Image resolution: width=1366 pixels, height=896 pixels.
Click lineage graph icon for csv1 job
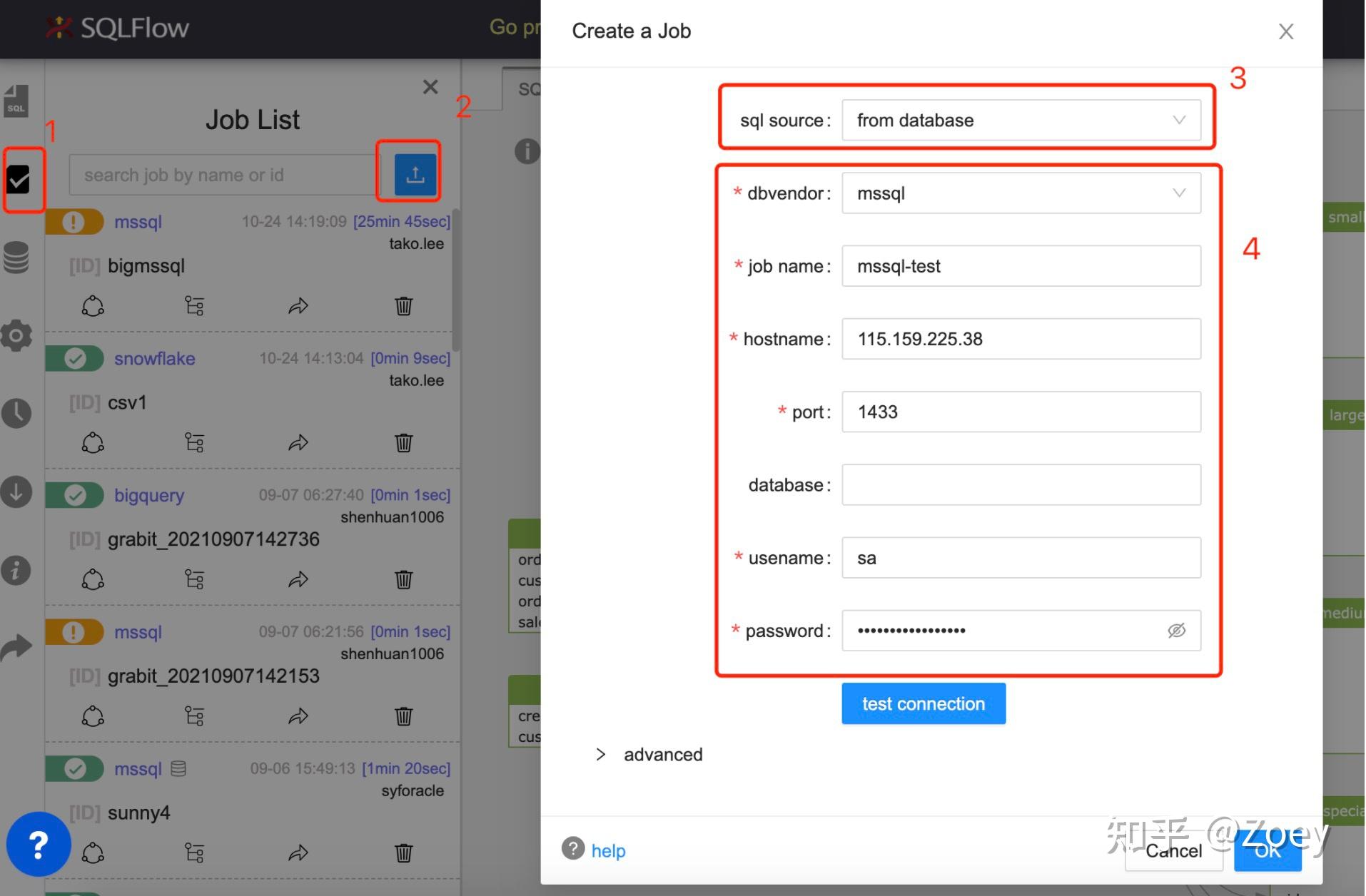click(x=93, y=443)
